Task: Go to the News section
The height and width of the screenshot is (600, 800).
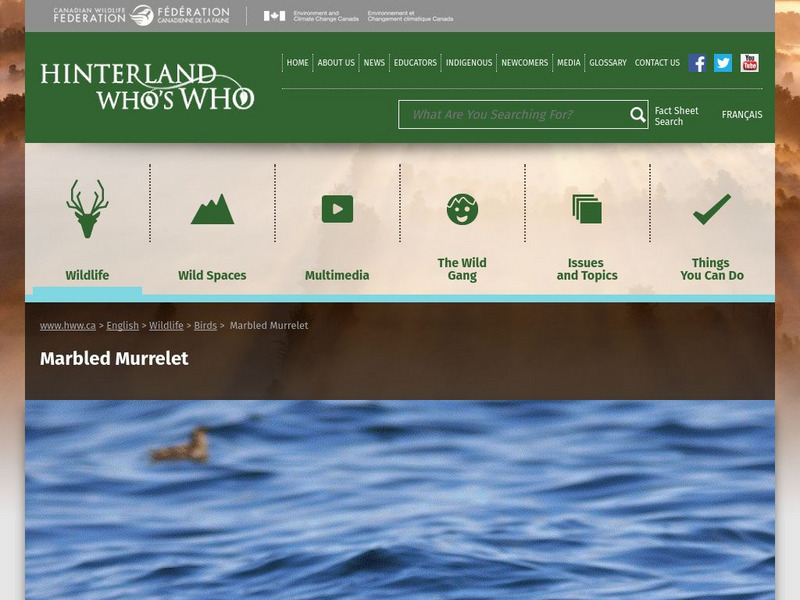Action: click(374, 63)
